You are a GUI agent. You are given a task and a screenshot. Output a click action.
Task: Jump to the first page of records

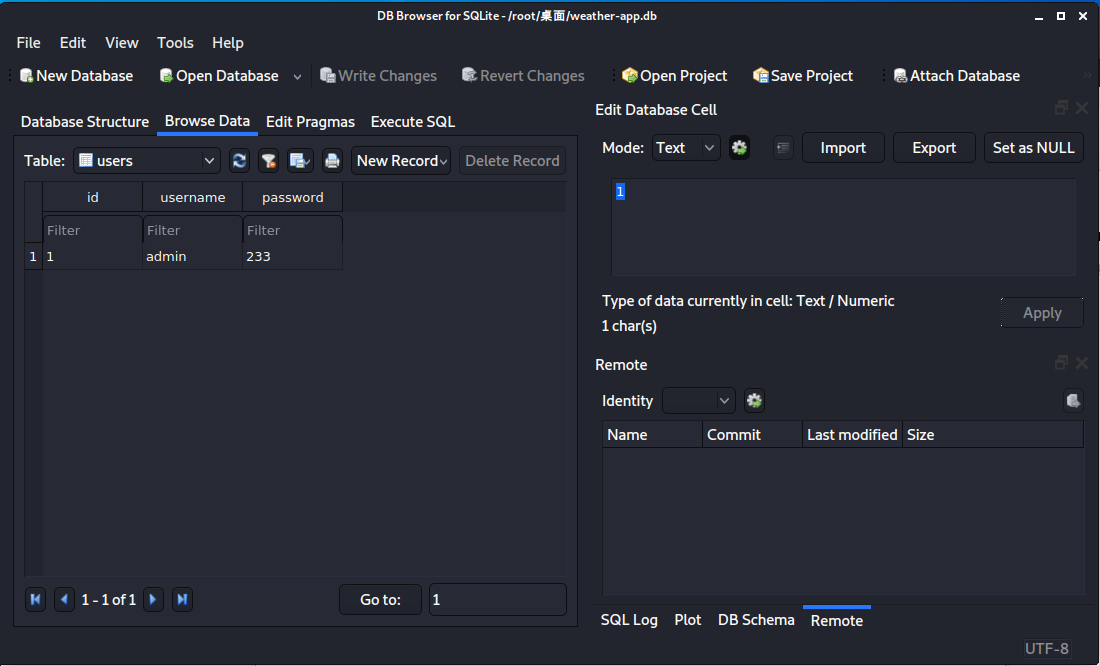point(36,600)
